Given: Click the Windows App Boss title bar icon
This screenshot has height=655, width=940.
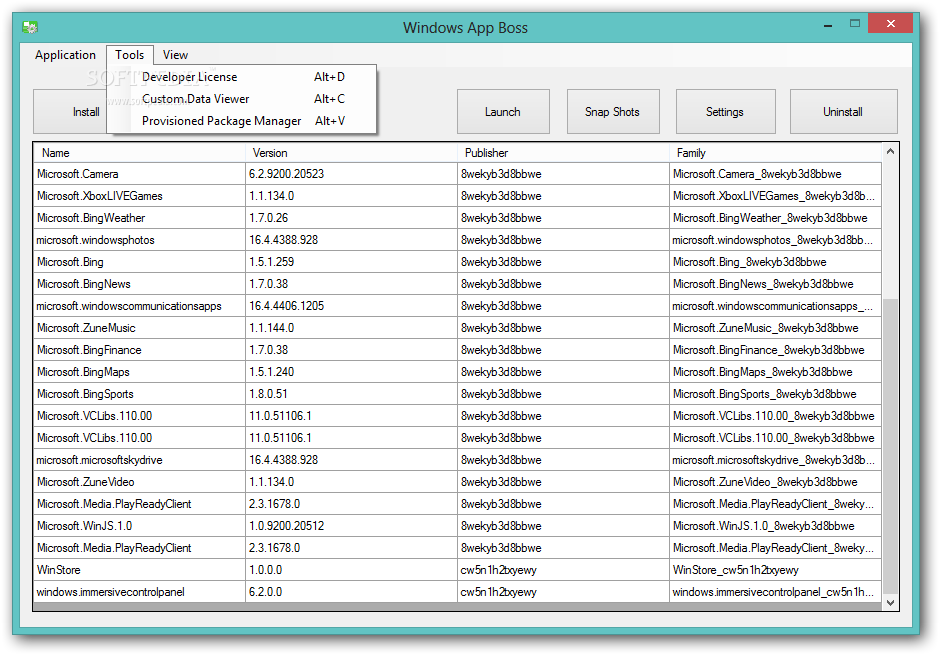Looking at the screenshot, I should coord(30,27).
